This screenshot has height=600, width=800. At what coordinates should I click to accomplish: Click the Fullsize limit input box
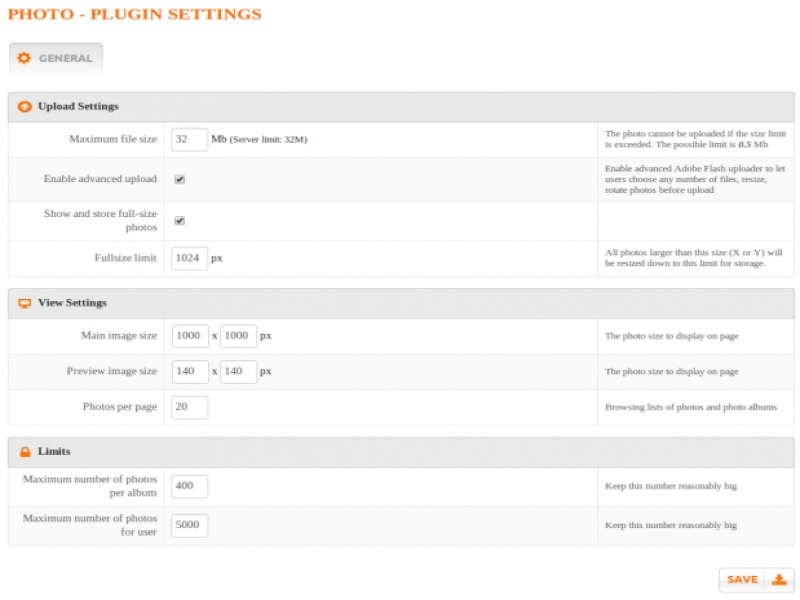(x=189, y=258)
